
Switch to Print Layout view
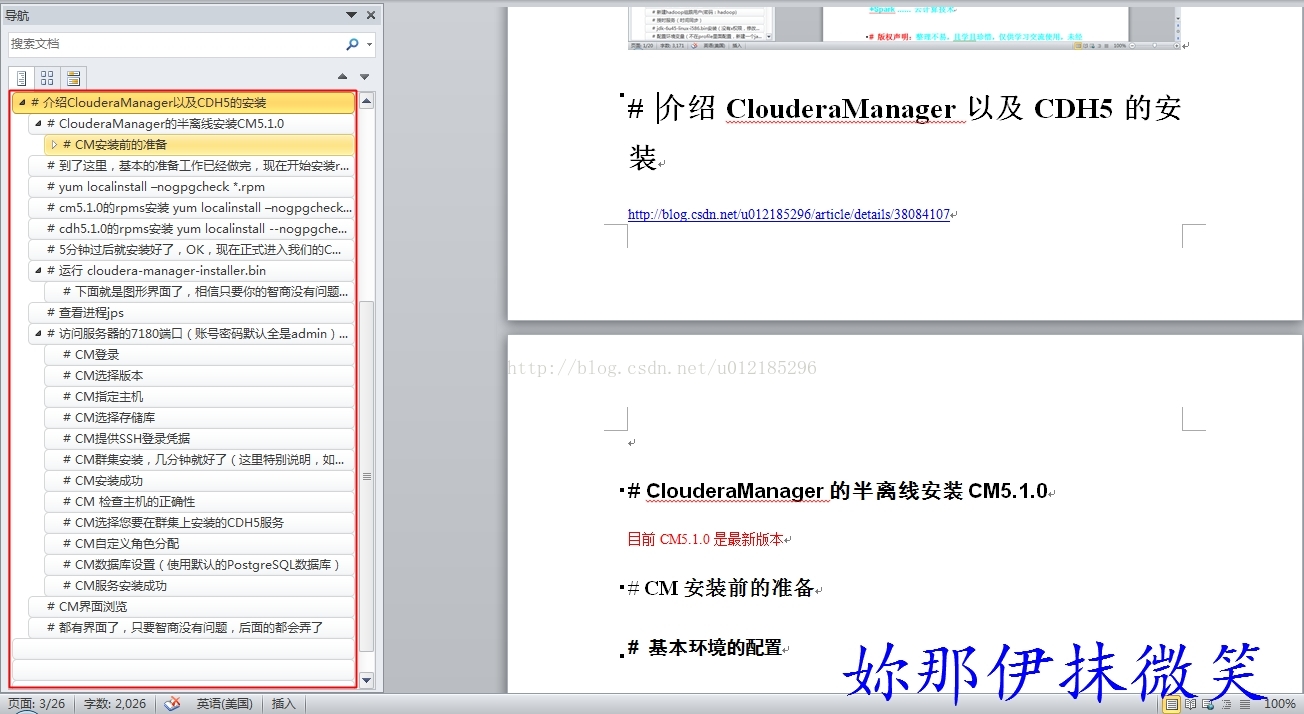click(x=1171, y=704)
